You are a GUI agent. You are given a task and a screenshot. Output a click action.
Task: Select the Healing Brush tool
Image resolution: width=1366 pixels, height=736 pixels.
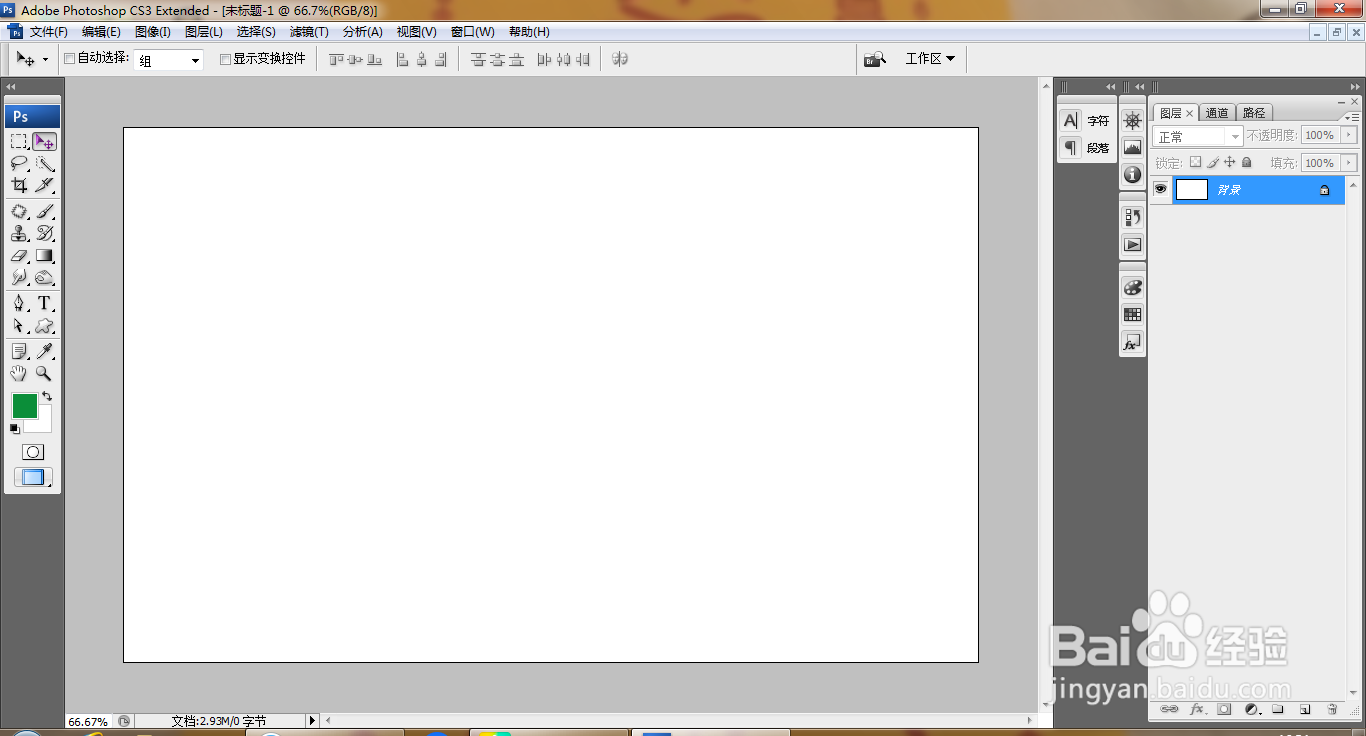(x=19, y=211)
